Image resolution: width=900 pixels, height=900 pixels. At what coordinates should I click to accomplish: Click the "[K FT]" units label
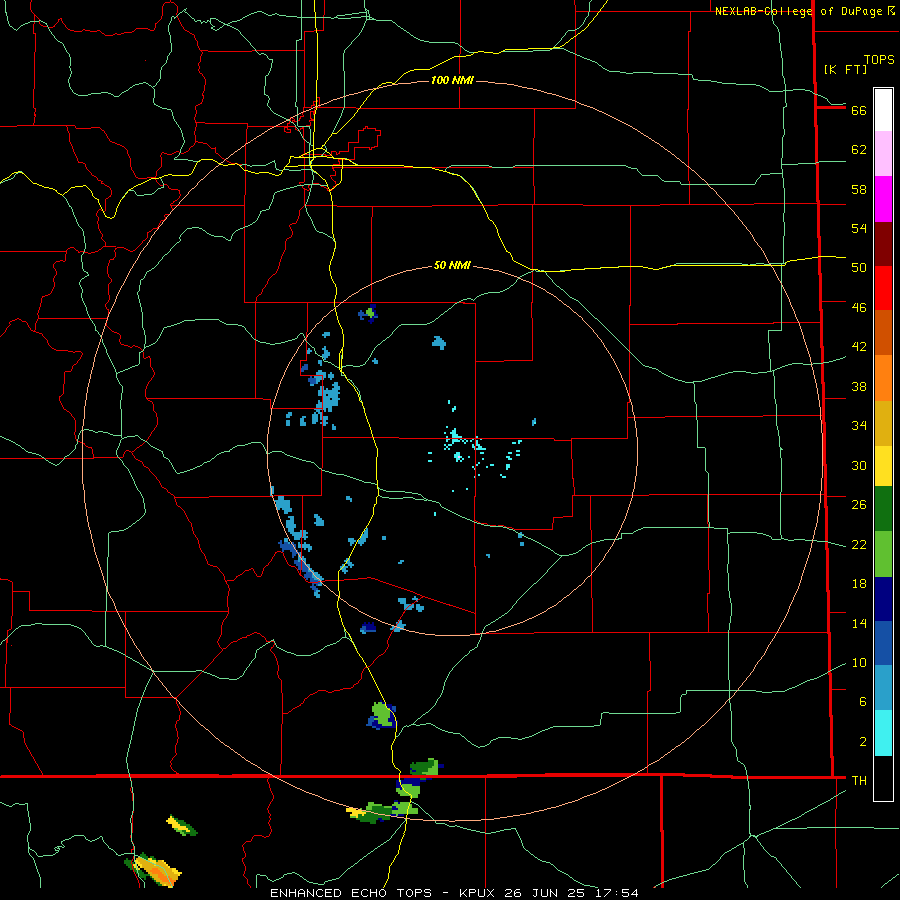[845, 69]
